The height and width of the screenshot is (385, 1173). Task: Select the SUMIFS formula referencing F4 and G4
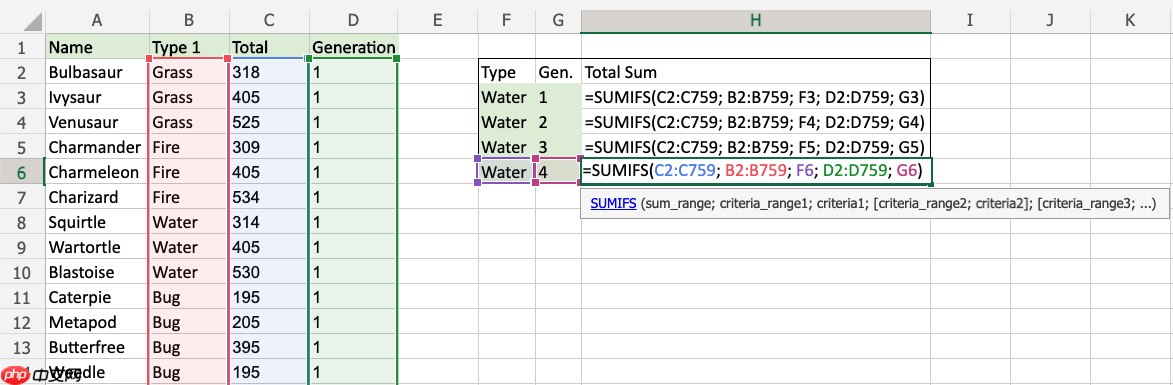pos(756,123)
